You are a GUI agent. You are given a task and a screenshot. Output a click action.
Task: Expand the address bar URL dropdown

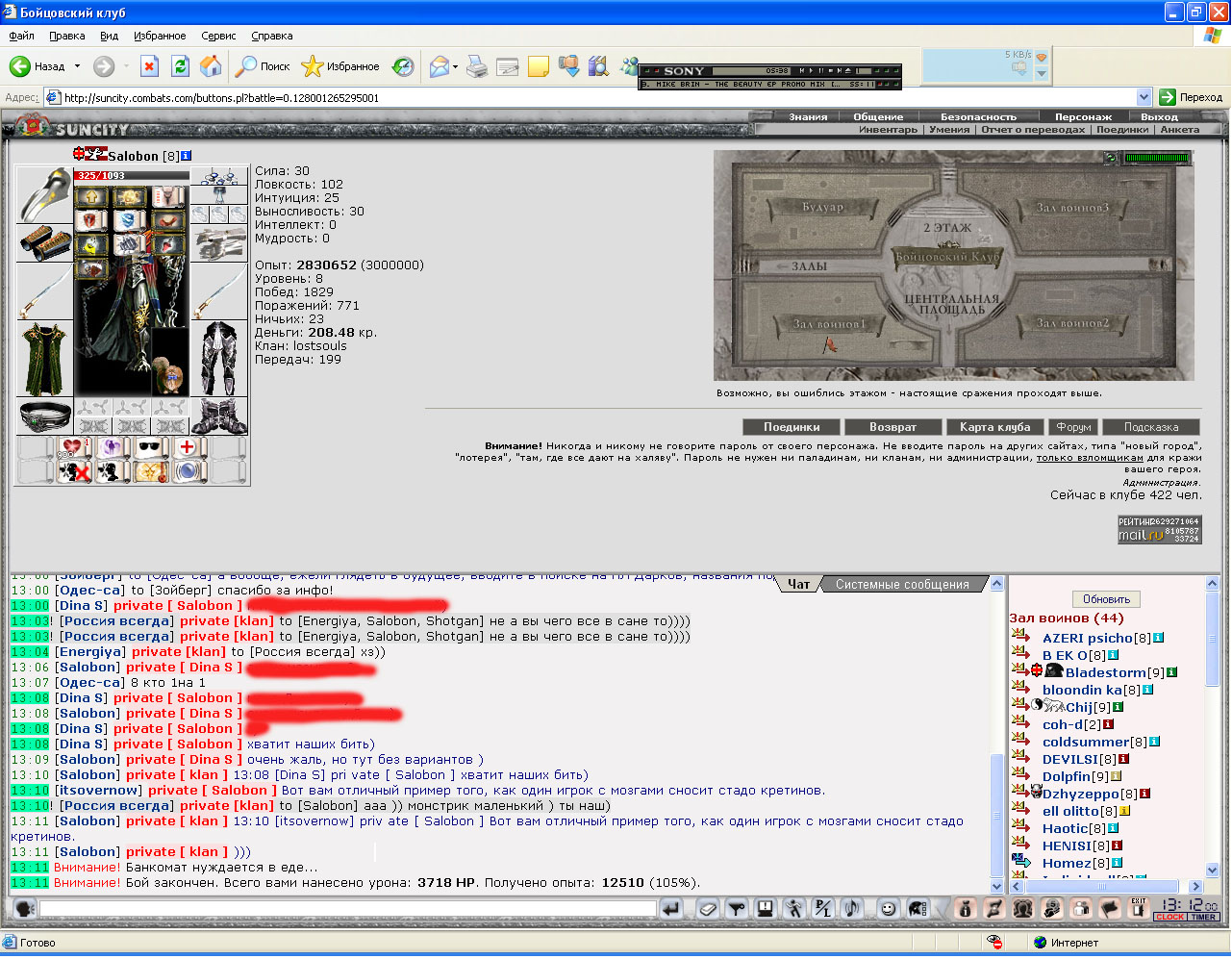click(x=1144, y=97)
